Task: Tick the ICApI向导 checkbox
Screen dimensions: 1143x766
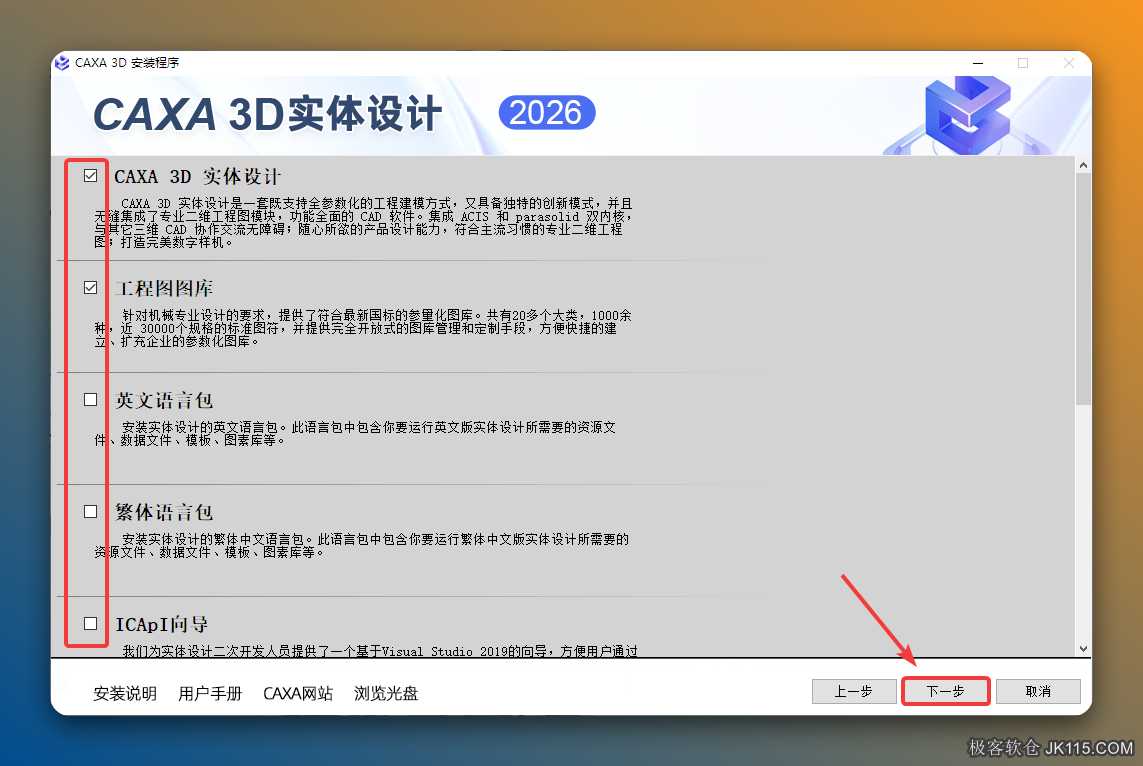Action: (x=90, y=624)
